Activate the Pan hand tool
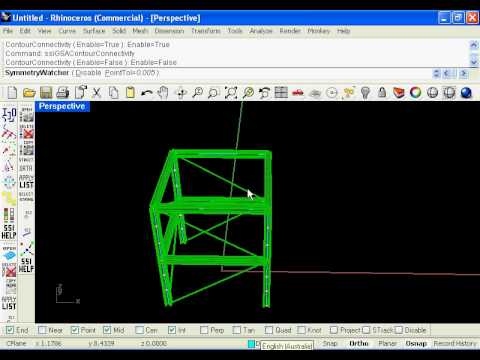 tap(163, 92)
